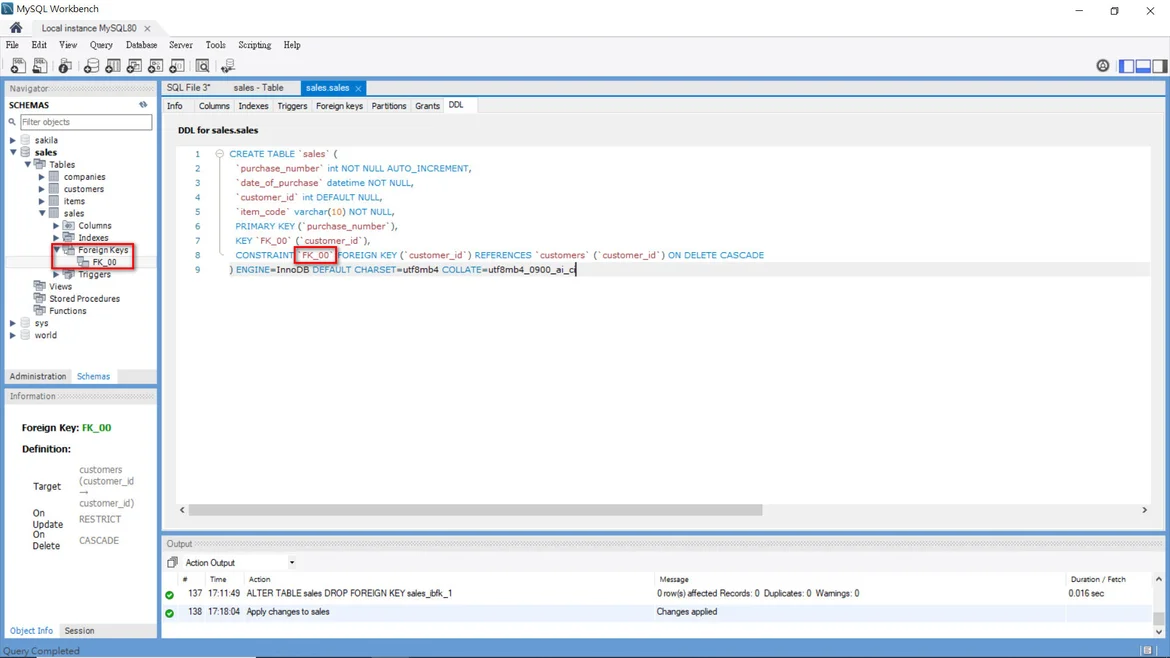The height and width of the screenshot is (658, 1170).
Task: Click the create new table icon
Action: point(113,66)
